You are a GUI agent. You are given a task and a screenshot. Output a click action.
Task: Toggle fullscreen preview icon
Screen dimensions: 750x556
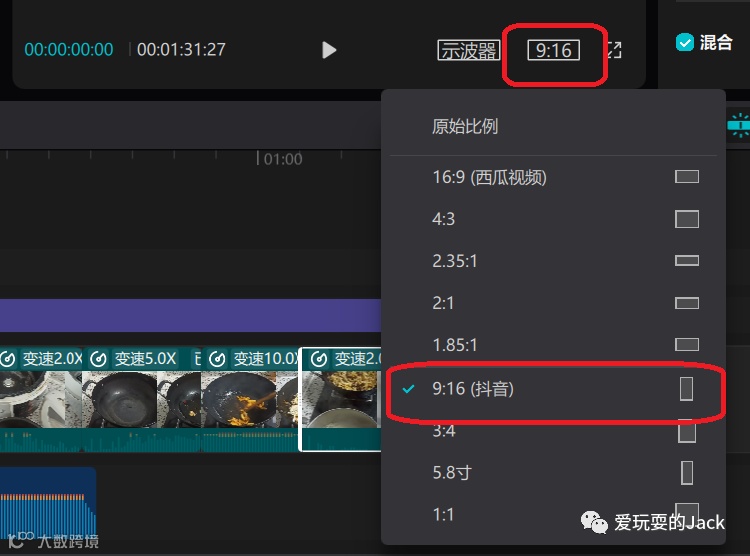614,50
